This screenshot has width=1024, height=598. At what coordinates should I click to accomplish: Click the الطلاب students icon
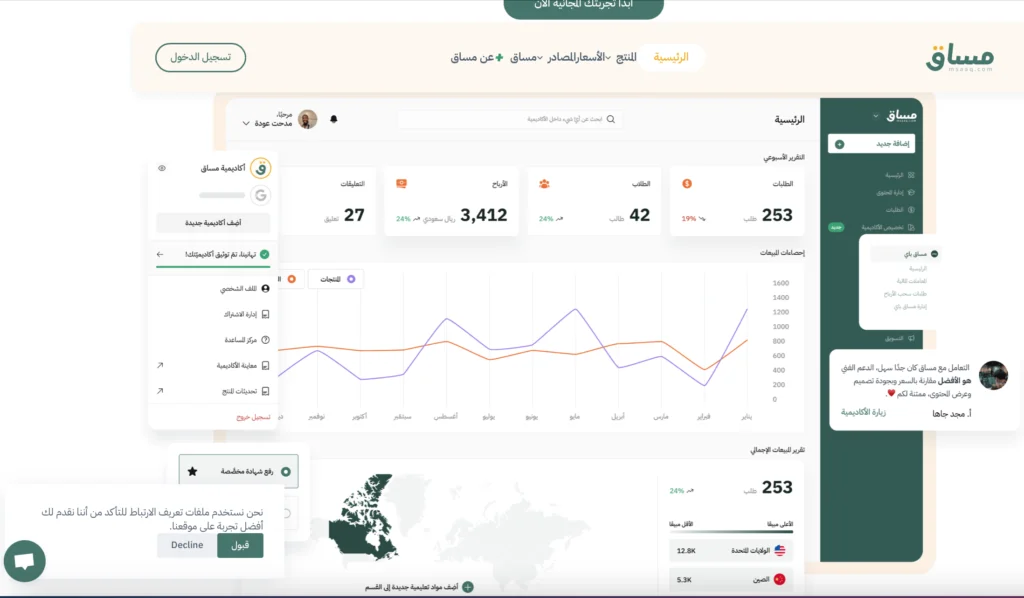coord(544,184)
